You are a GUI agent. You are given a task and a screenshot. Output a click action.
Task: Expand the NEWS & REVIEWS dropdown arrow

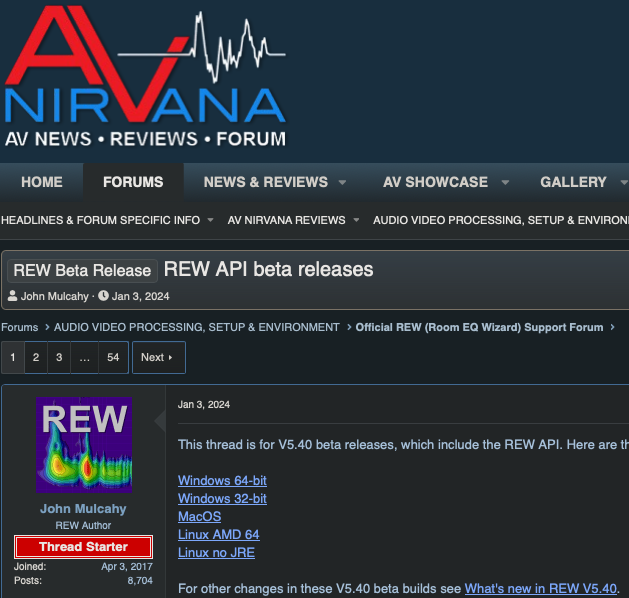coord(342,182)
